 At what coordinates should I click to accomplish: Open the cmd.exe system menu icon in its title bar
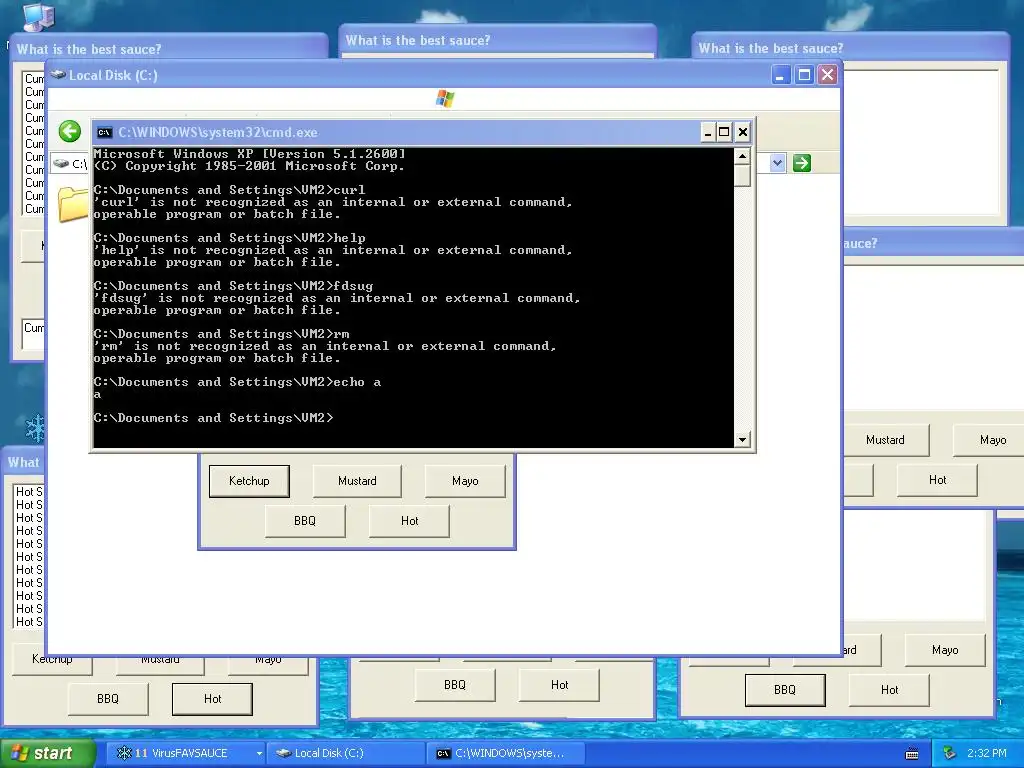[x=104, y=133]
